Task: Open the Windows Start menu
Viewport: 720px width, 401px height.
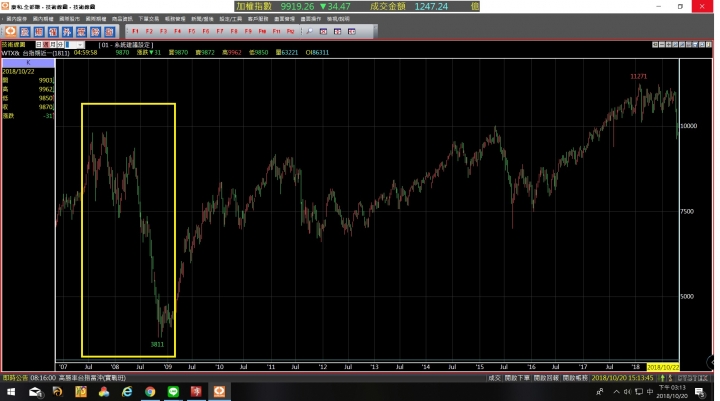Action: pyautogui.click(x=11, y=392)
